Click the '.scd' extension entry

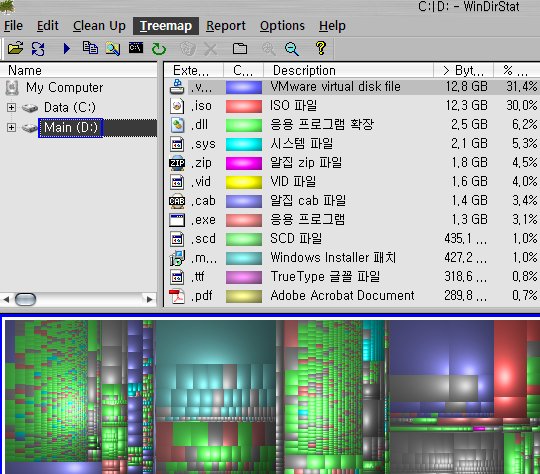coord(203,239)
